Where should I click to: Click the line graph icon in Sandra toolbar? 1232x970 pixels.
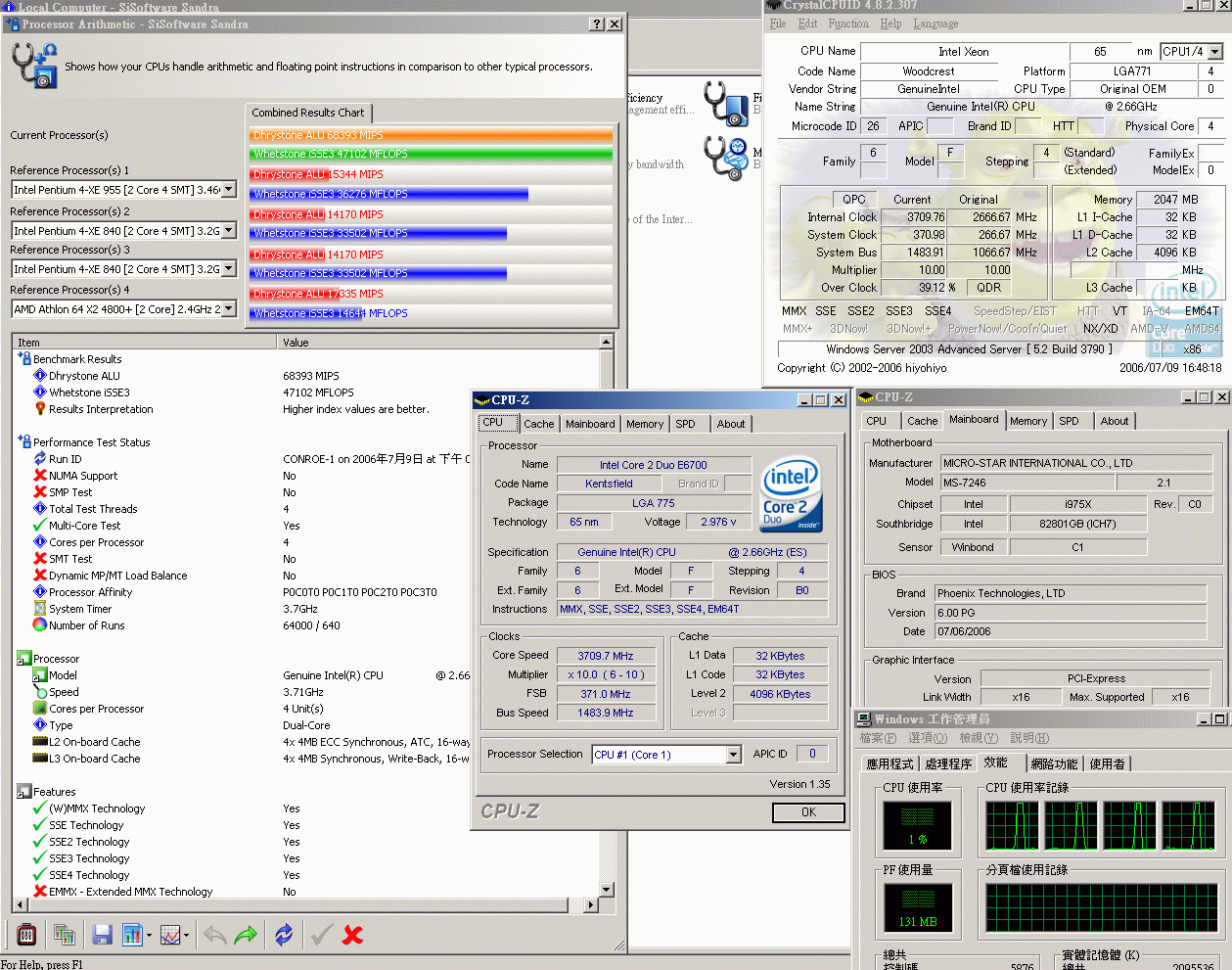click(169, 935)
